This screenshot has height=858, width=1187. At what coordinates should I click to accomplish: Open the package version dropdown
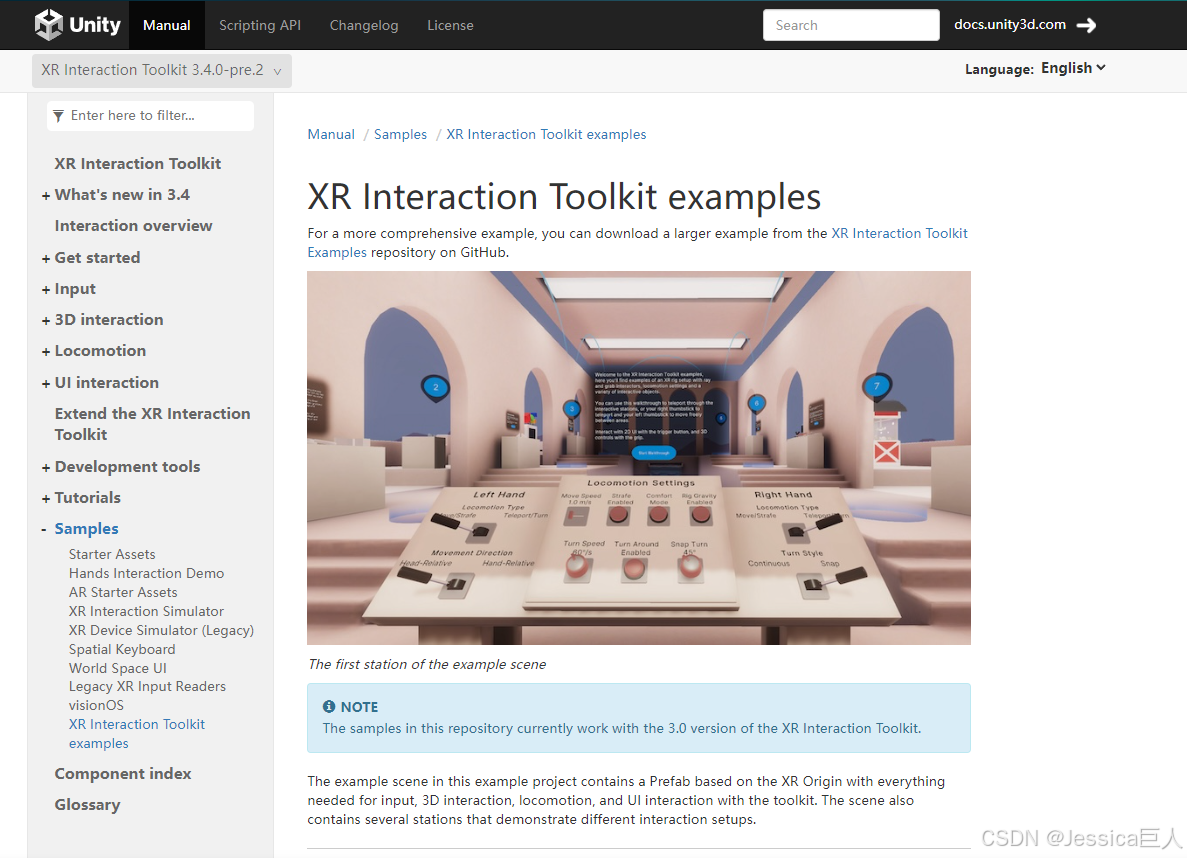coord(162,70)
